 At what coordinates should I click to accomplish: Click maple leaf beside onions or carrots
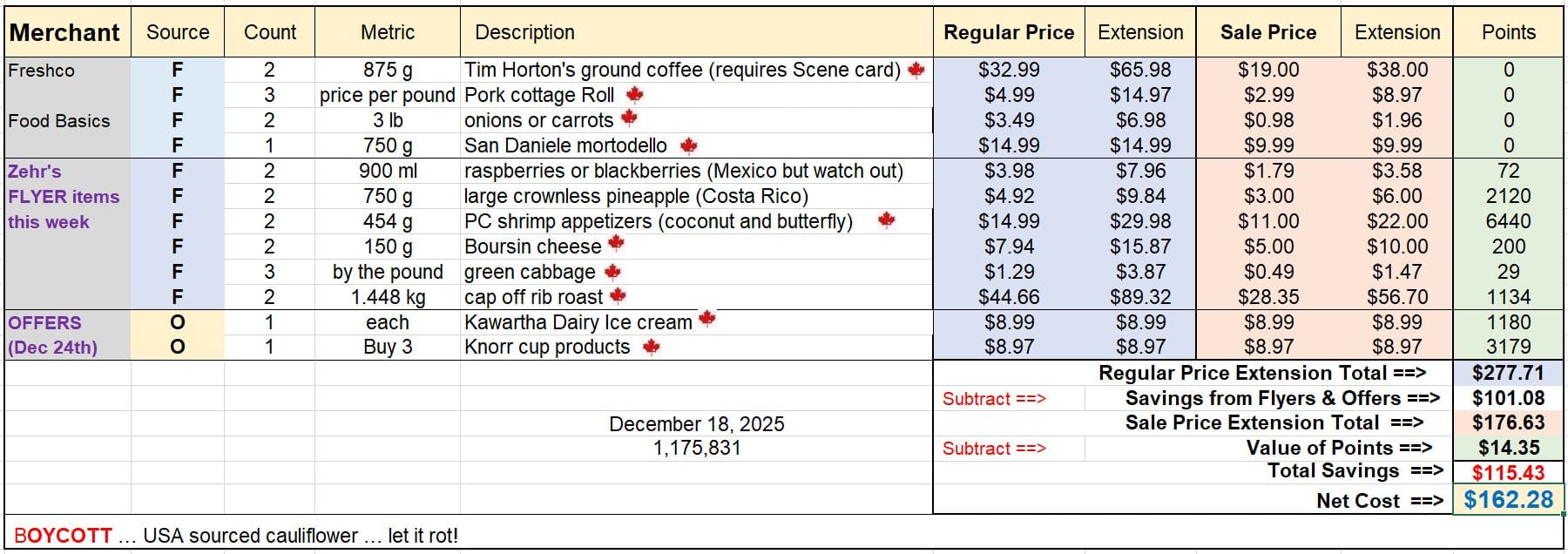[629, 118]
